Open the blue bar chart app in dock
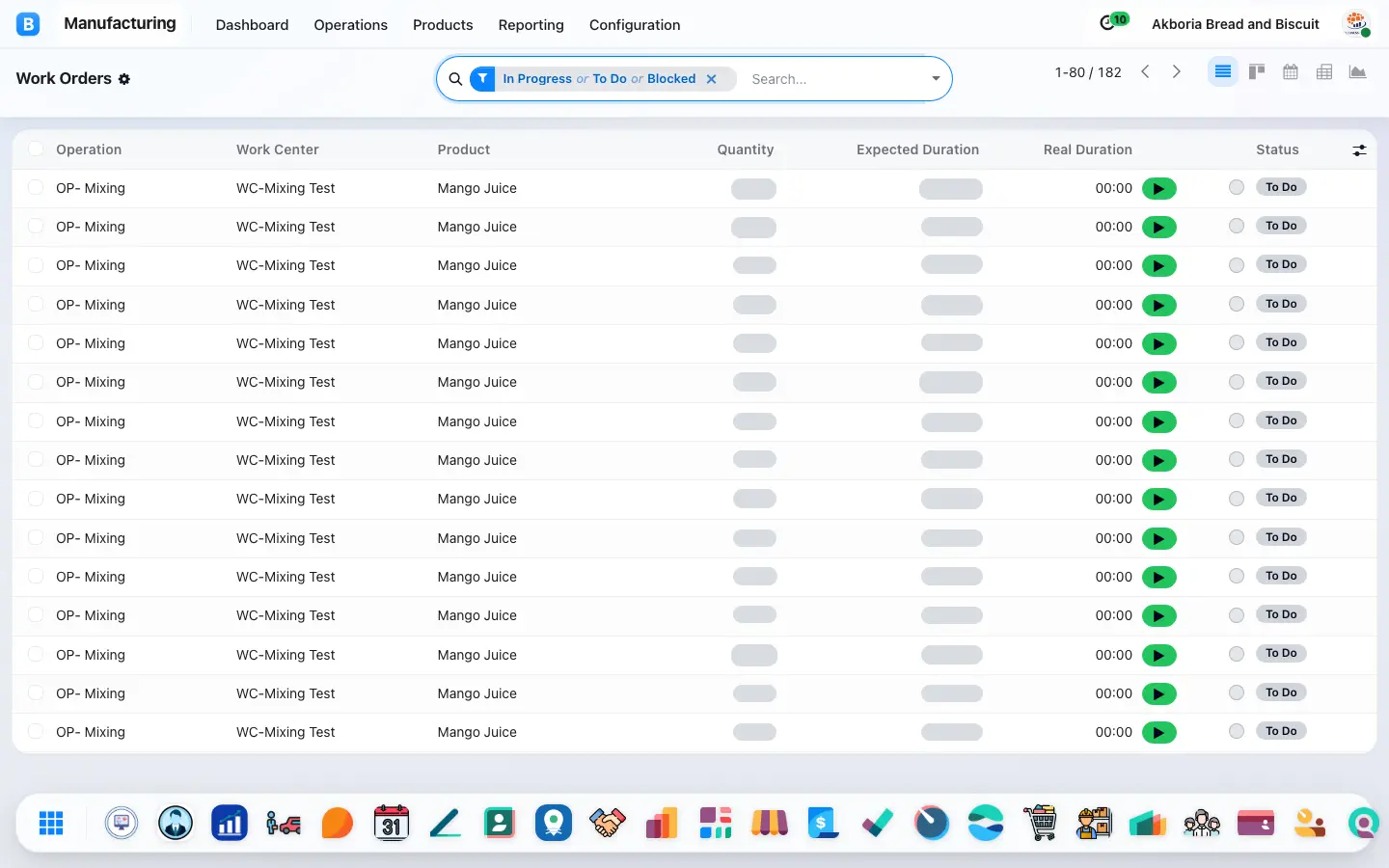Image resolution: width=1389 pixels, height=868 pixels. pos(230,823)
